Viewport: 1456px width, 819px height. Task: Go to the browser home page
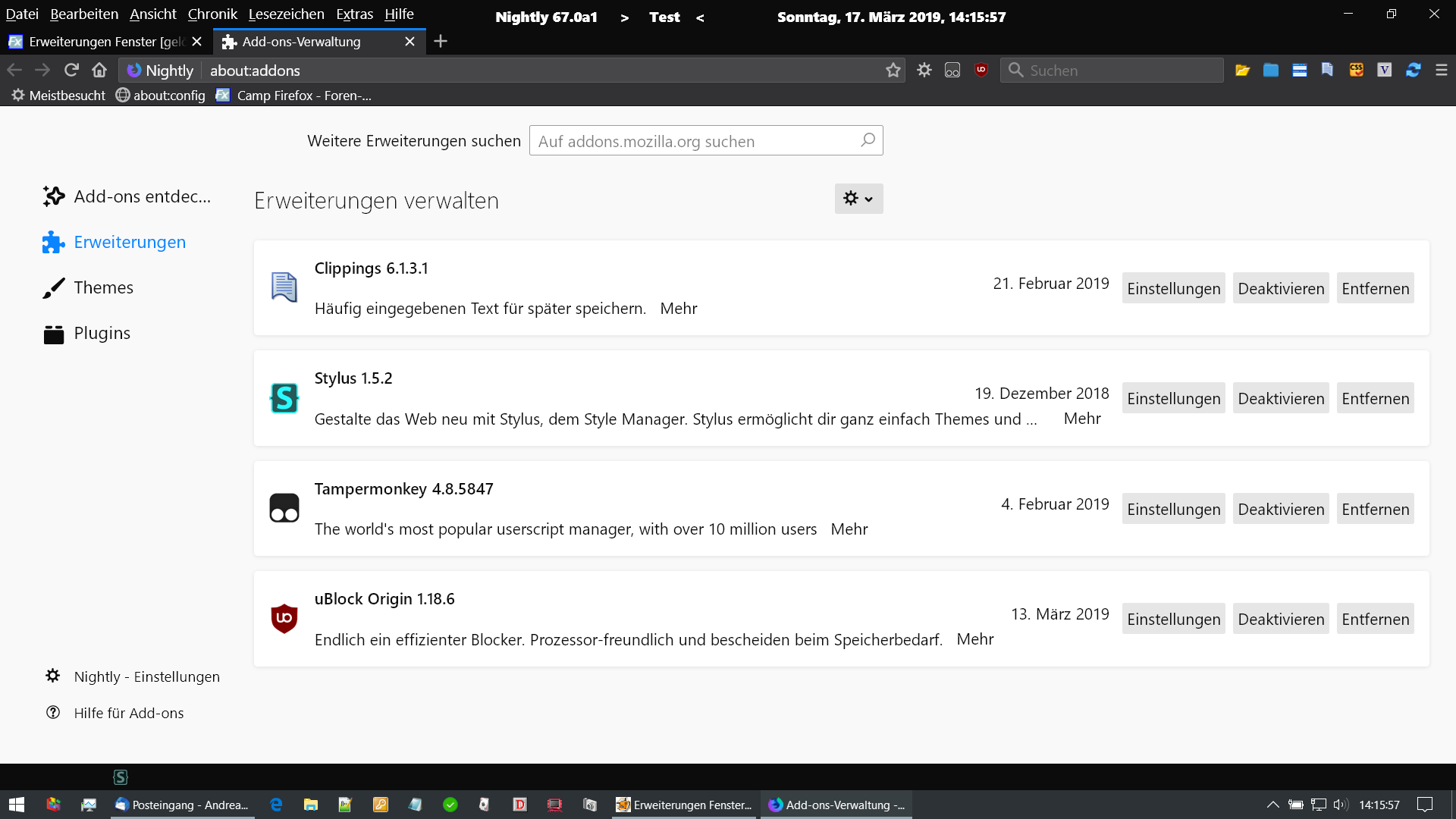click(x=99, y=70)
